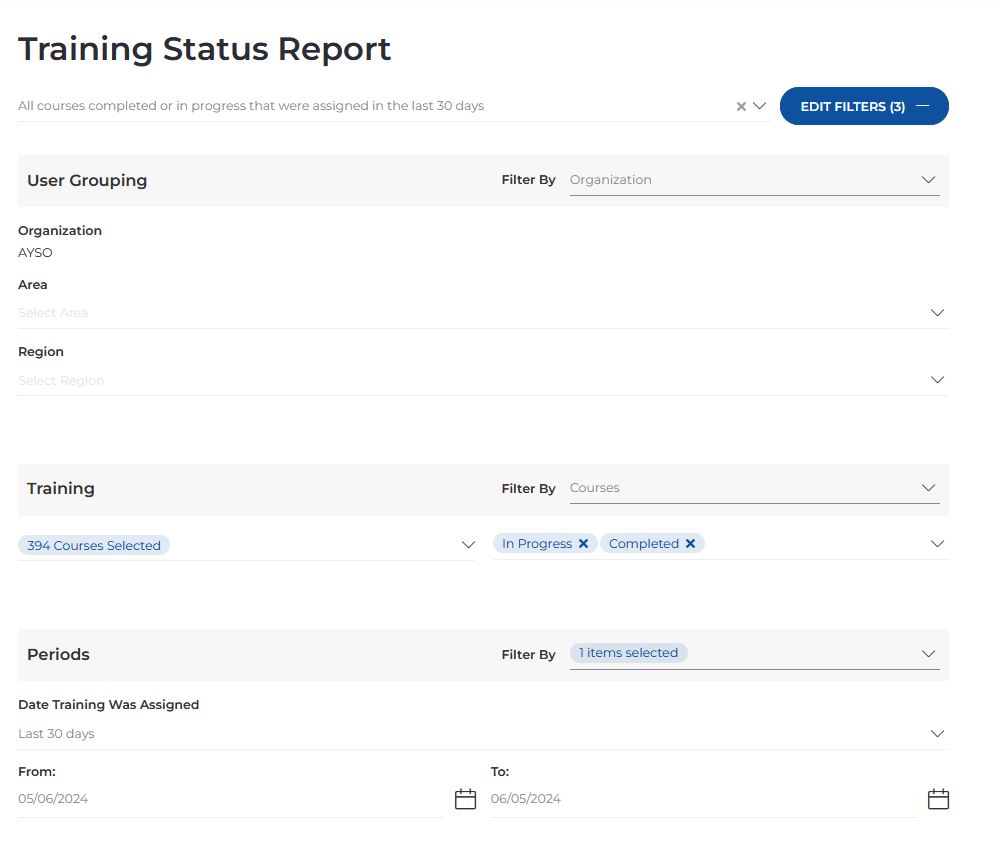Image resolution: width=995 pixels, height=858 pixels.
Task: Expand the Last 30 days date range dropdown
Action: [937, 734]
